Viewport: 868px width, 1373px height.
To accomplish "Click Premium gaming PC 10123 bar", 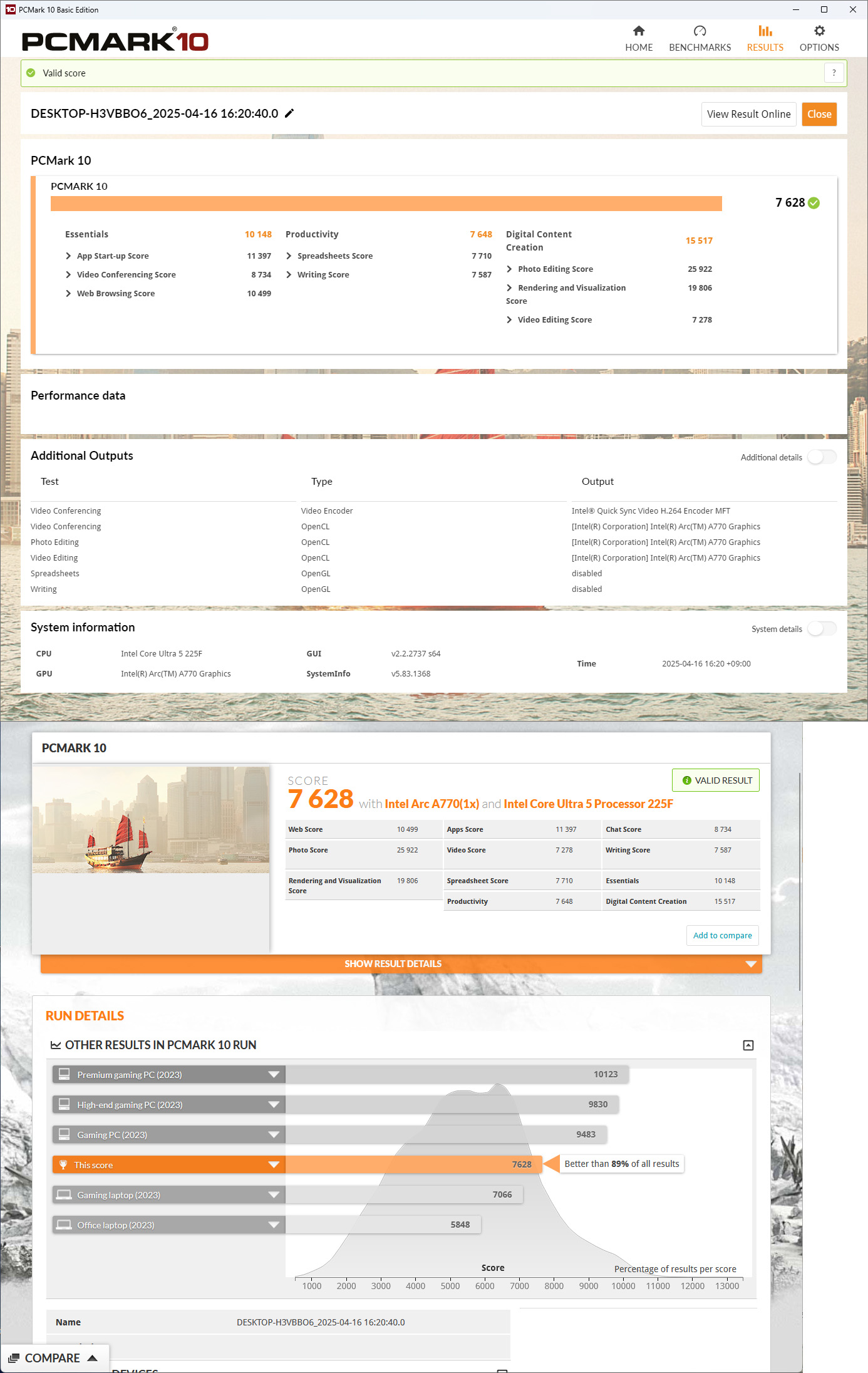I will click(x=457, y=1074).
